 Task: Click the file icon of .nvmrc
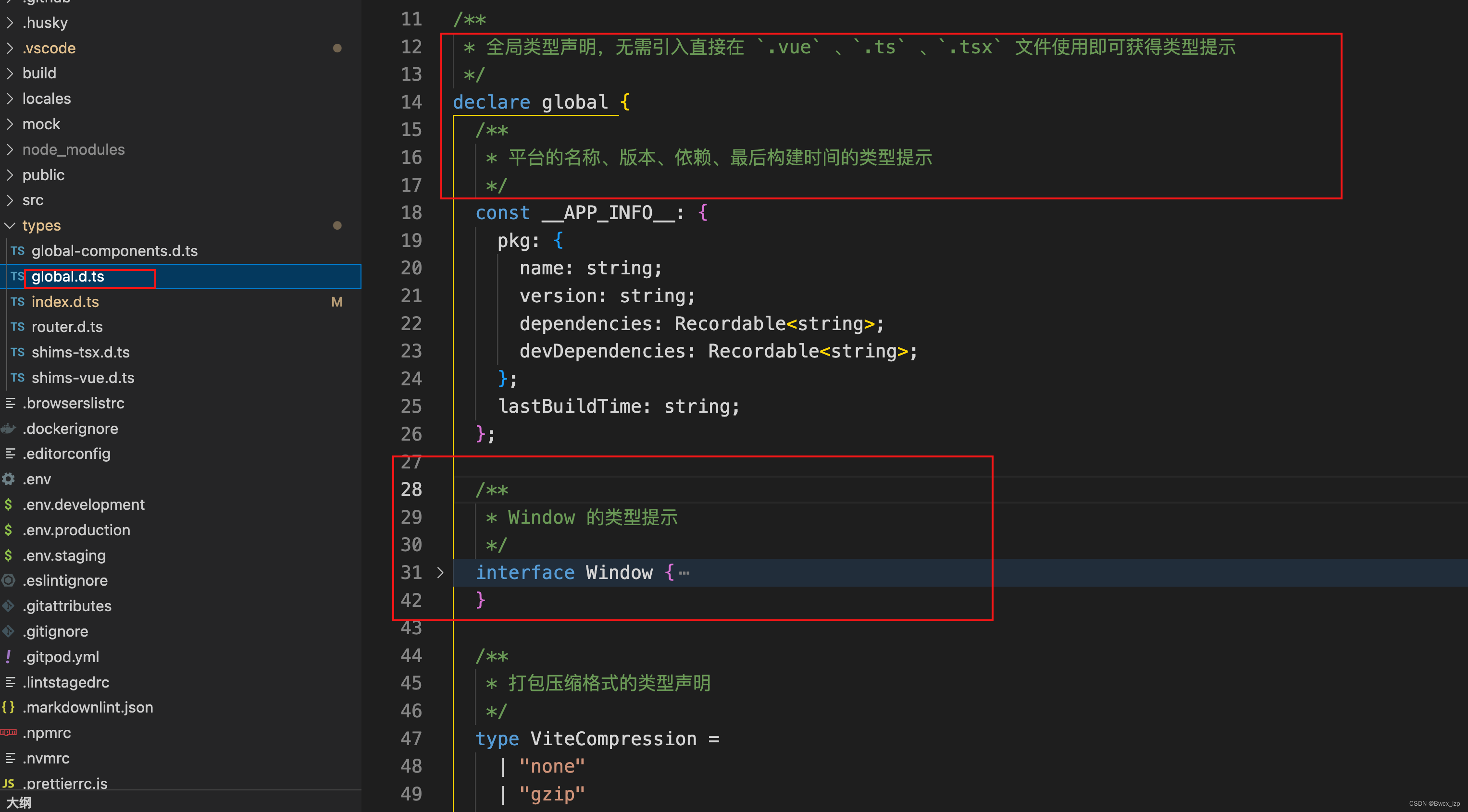tap(10, 759)
